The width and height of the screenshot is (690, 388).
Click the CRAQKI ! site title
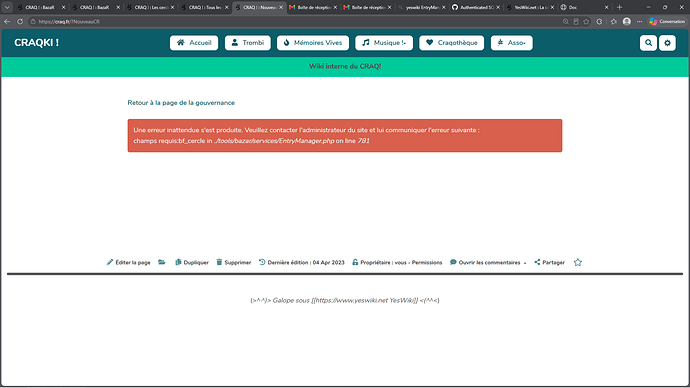point(37,43)
